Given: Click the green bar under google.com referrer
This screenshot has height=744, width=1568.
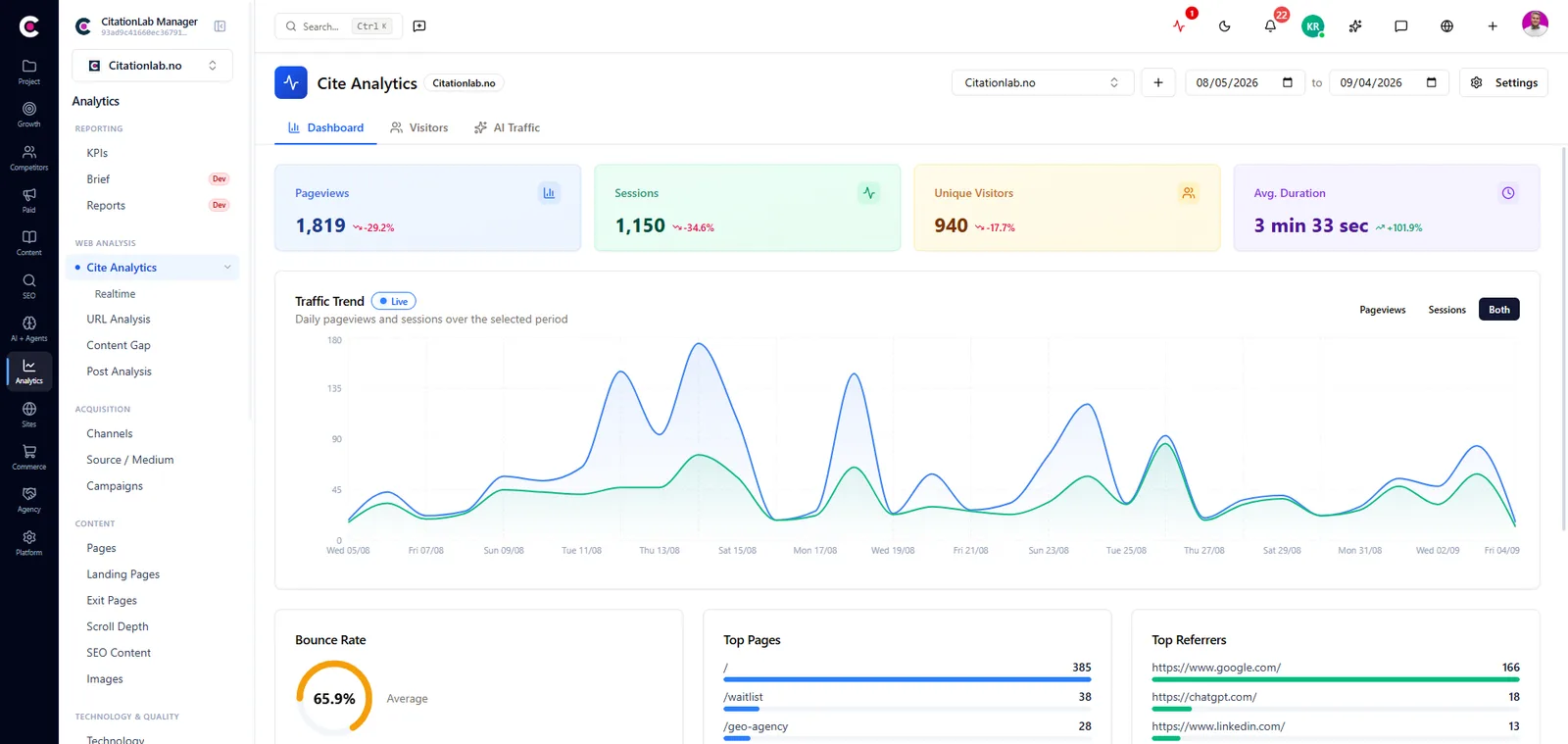Looking at the screenshot, I should tap(1336, 679).
